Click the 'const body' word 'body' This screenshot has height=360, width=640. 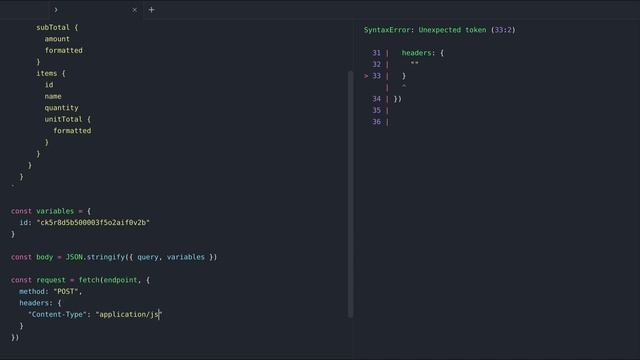pyautogui.click(x=45, y=257)
